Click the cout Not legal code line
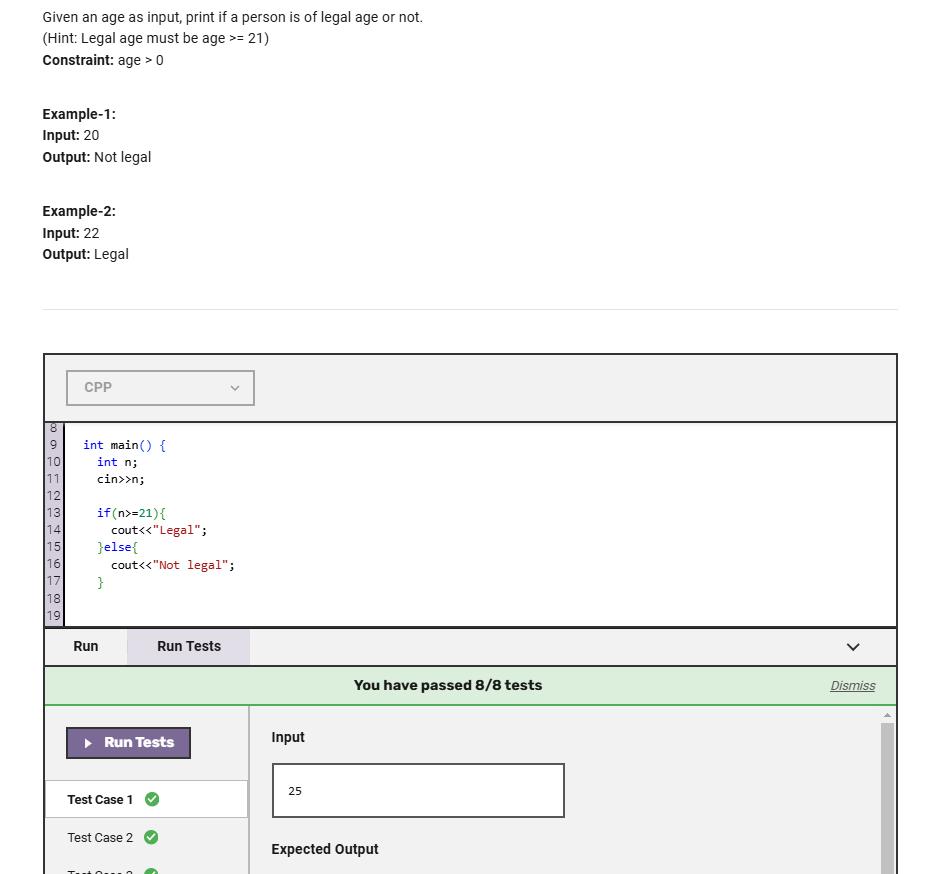 coord(173,565)
